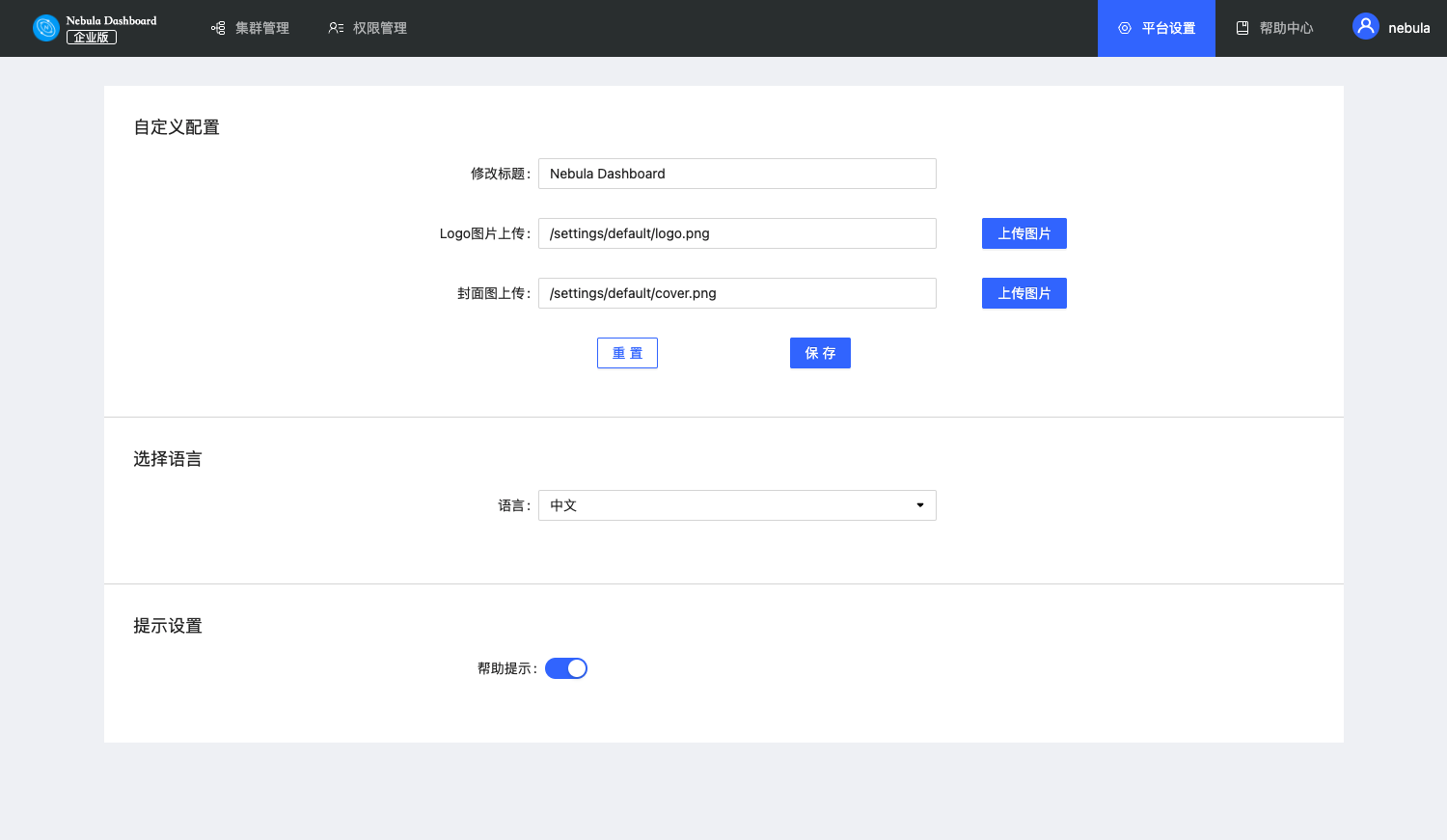Toggle the 帮助提示 switch off
The image size is (1447, 840).
pyautogui.click(x=566, y=668)
